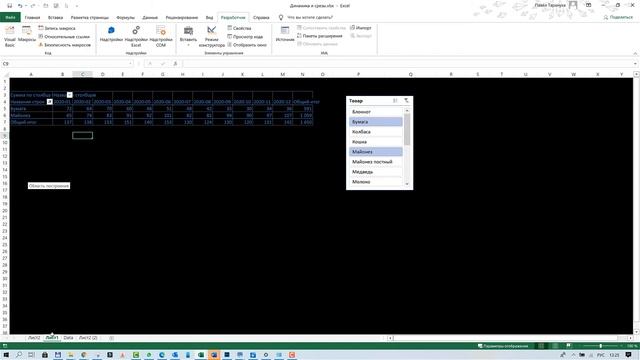Collapse the ribbon with the chevron
640x360 pixels.
[x=635, y=53]
